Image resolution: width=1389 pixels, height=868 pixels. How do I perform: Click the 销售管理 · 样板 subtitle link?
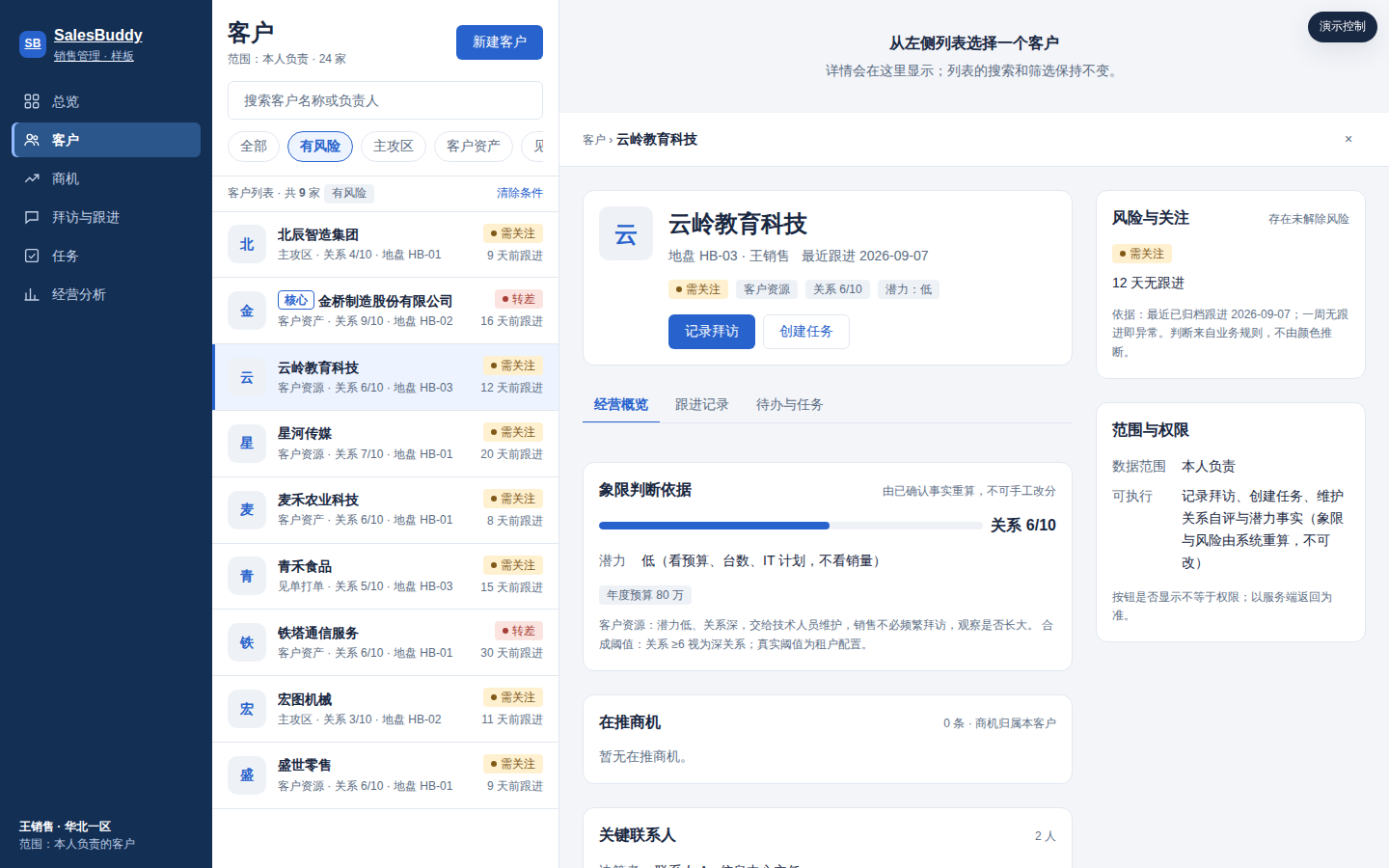coord(94,56)
